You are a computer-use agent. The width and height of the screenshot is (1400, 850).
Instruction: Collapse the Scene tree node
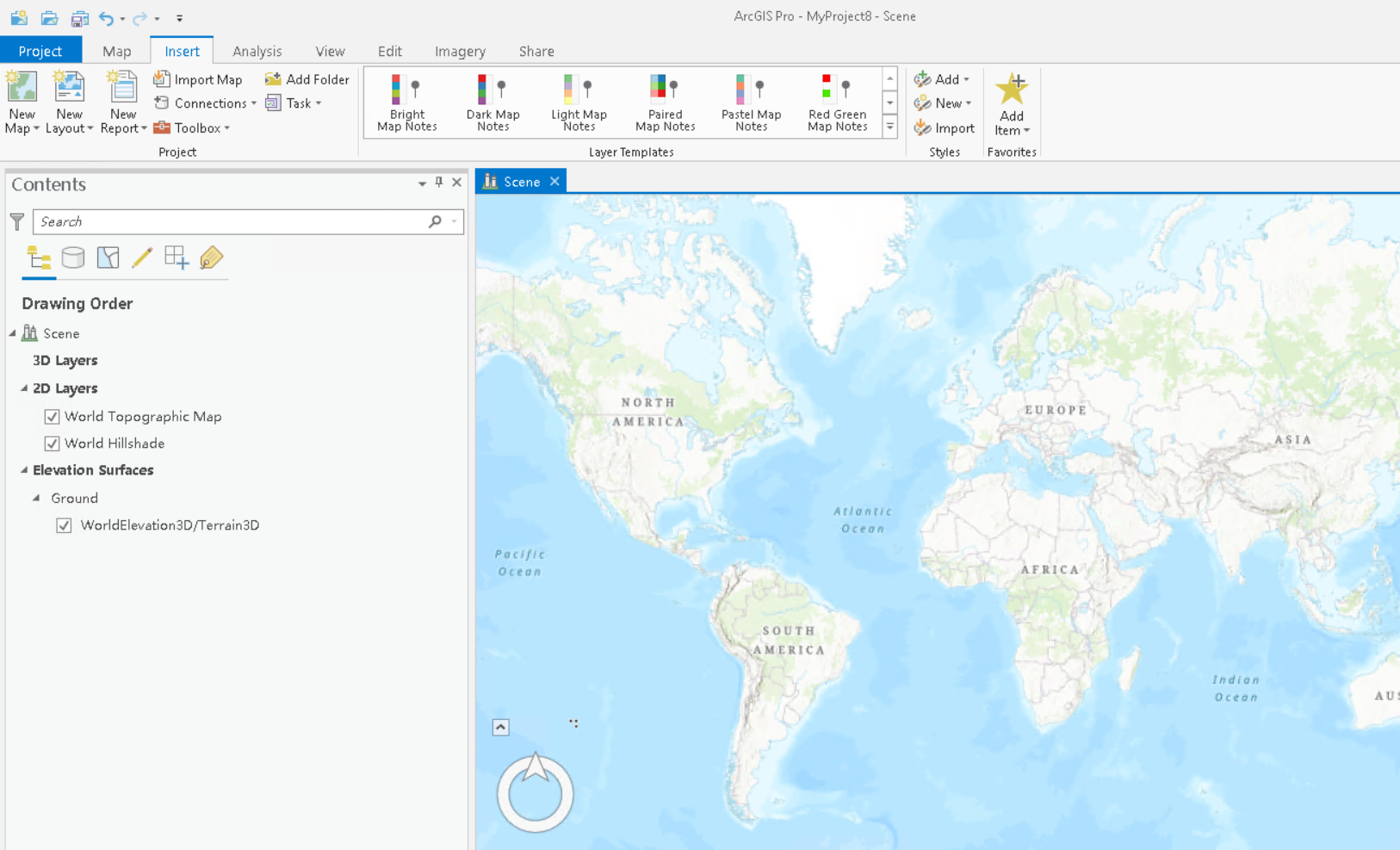13,333
